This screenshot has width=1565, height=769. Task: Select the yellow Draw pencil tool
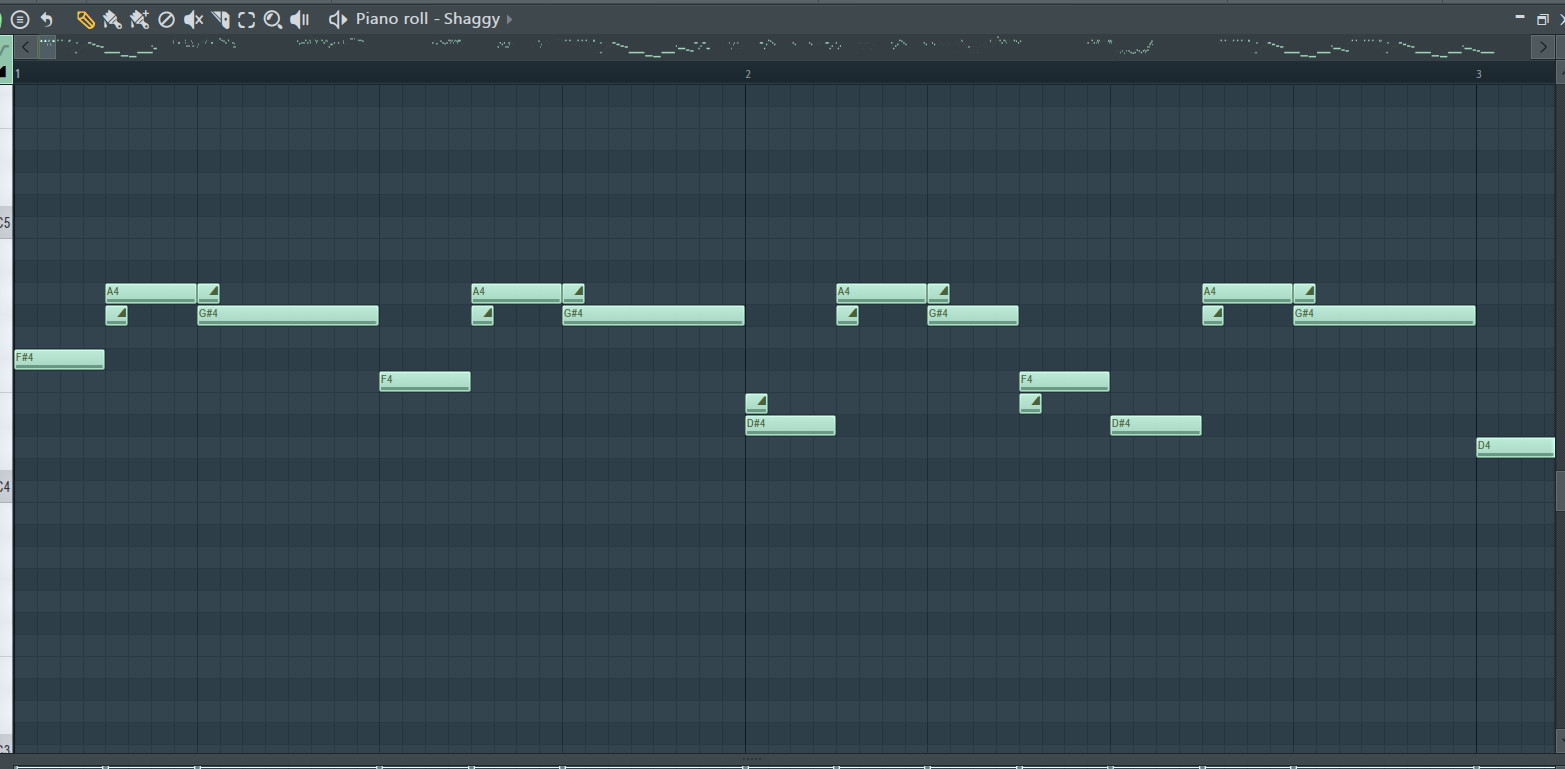click(x=86, y=18)
